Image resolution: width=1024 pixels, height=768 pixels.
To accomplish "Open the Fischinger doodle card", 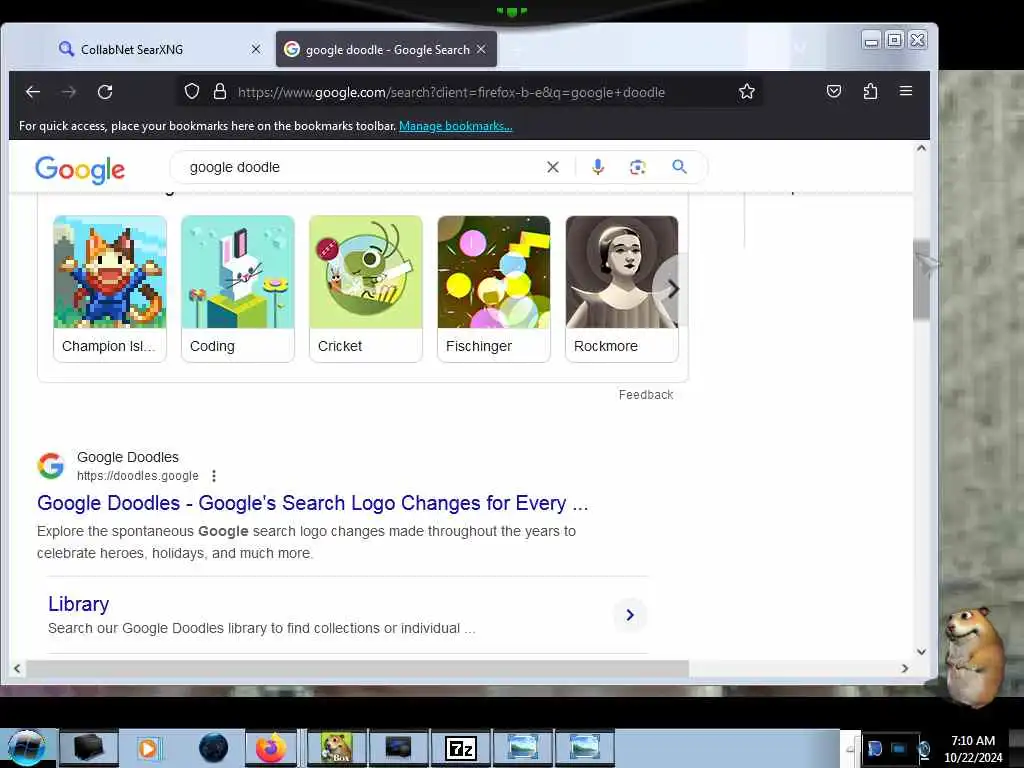I will 494,289.
